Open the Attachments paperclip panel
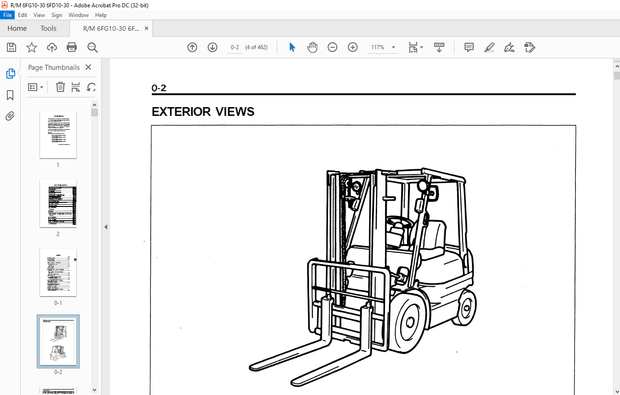This screenshot has width=620, height=395. (10, 116)
